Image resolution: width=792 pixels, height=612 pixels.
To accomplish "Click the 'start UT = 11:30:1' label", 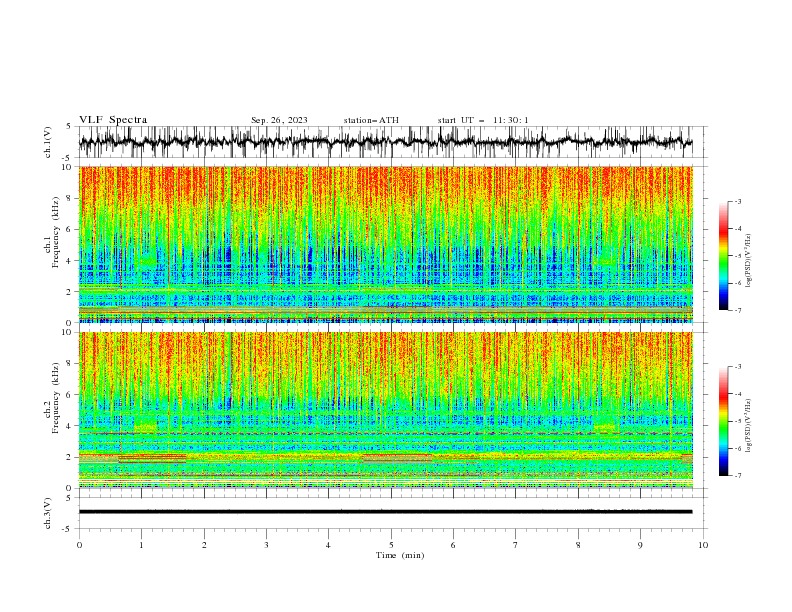I will click(x=483, y=120).
